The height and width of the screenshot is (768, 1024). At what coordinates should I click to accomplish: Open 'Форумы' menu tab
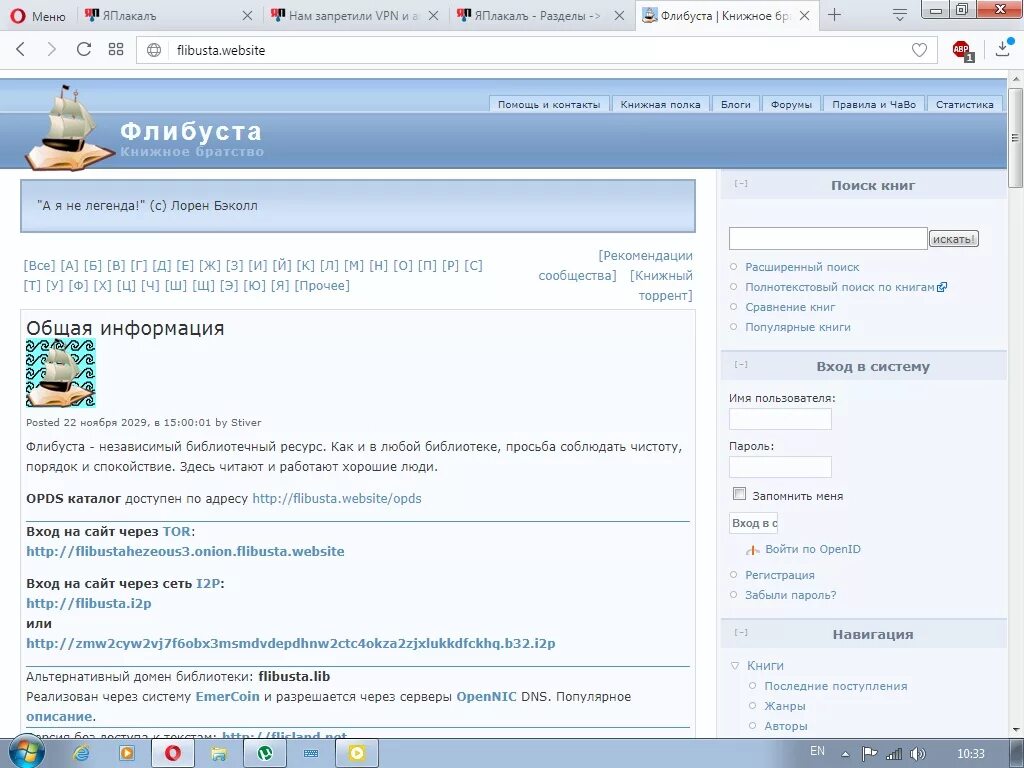click(x=791, y=104)
